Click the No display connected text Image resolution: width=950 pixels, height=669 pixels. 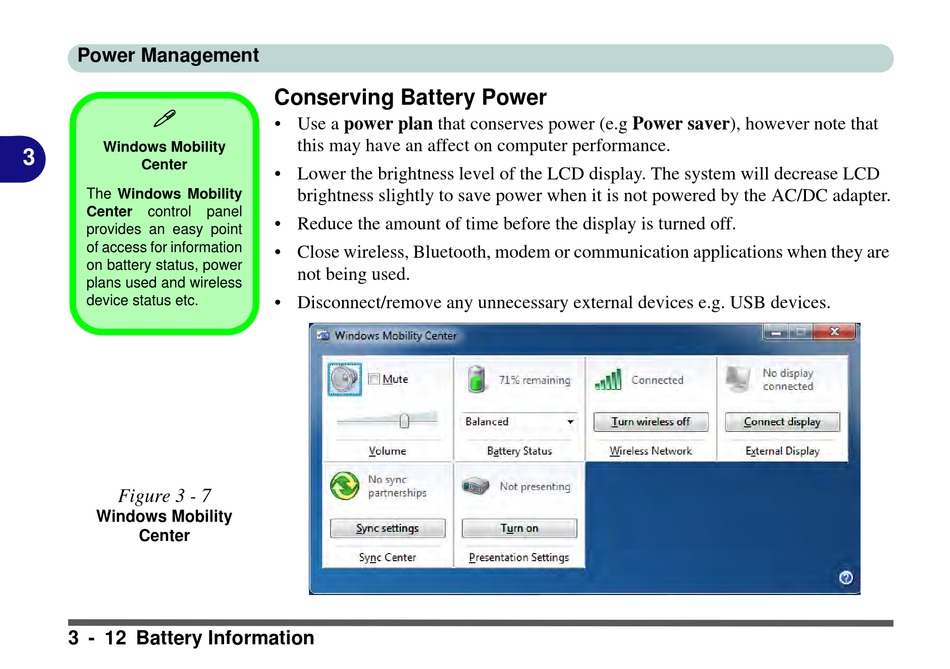click(788, 379)
